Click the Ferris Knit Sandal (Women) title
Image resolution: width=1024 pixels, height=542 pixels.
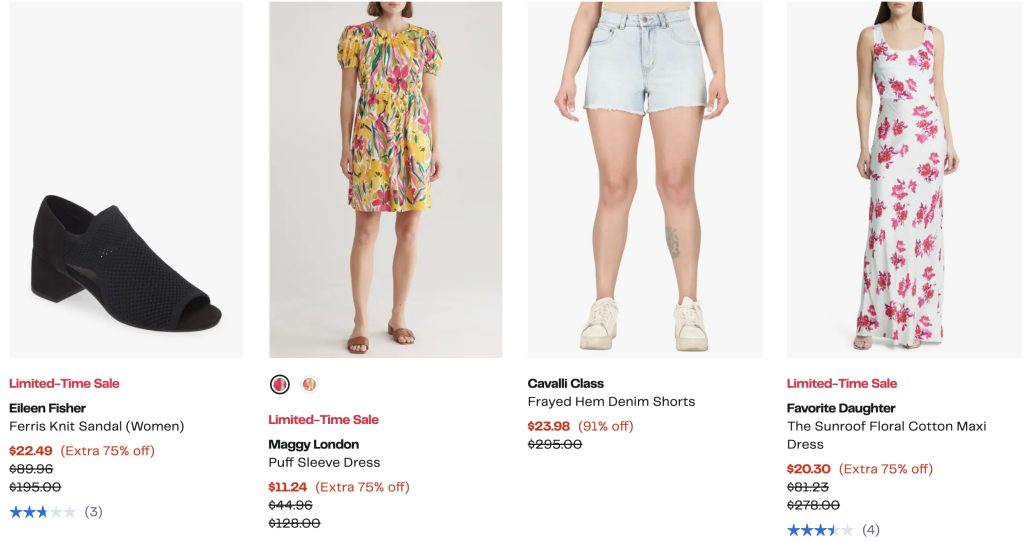tap(97, 426)
